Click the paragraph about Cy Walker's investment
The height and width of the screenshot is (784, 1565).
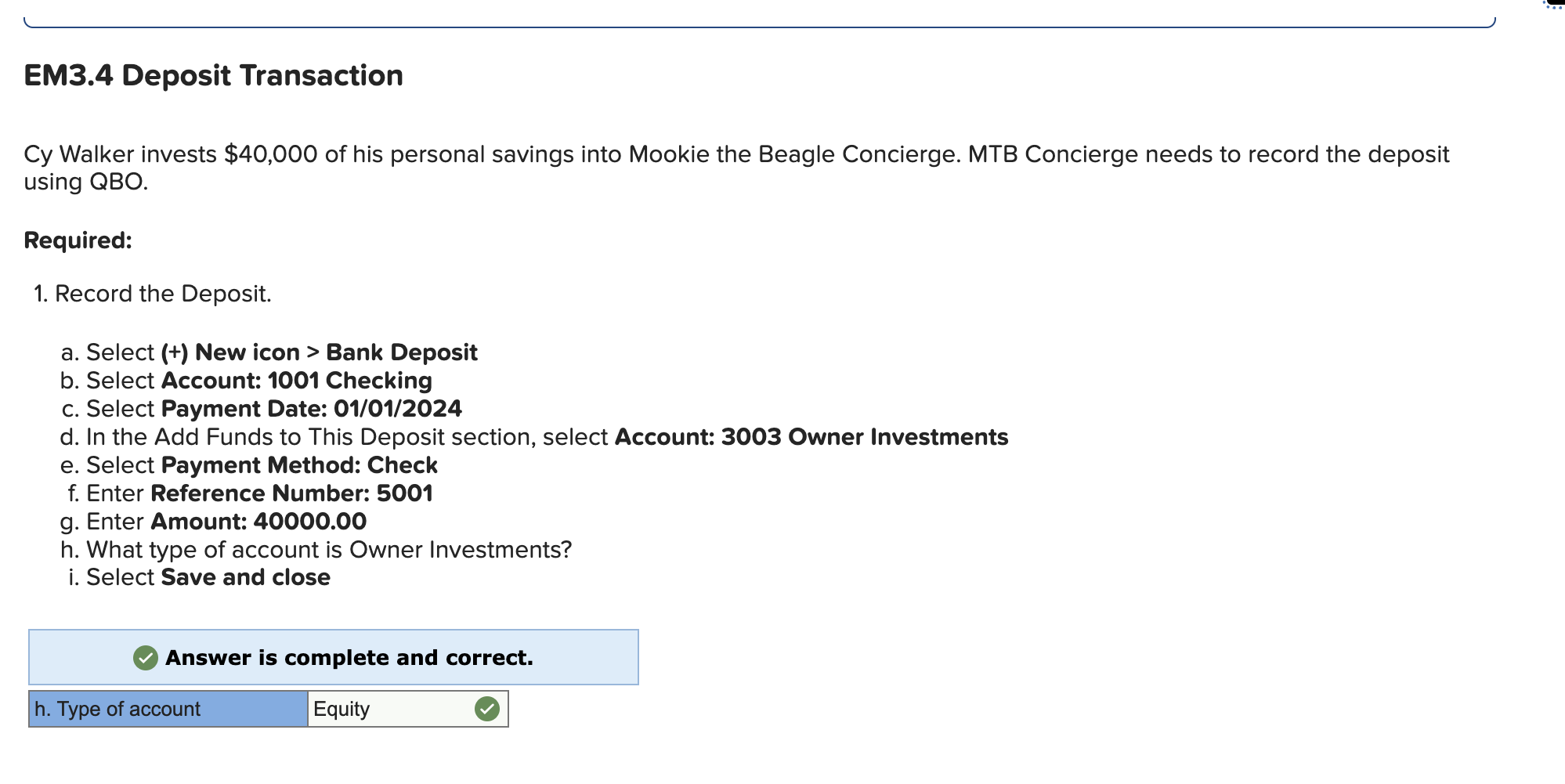[736, 168]
